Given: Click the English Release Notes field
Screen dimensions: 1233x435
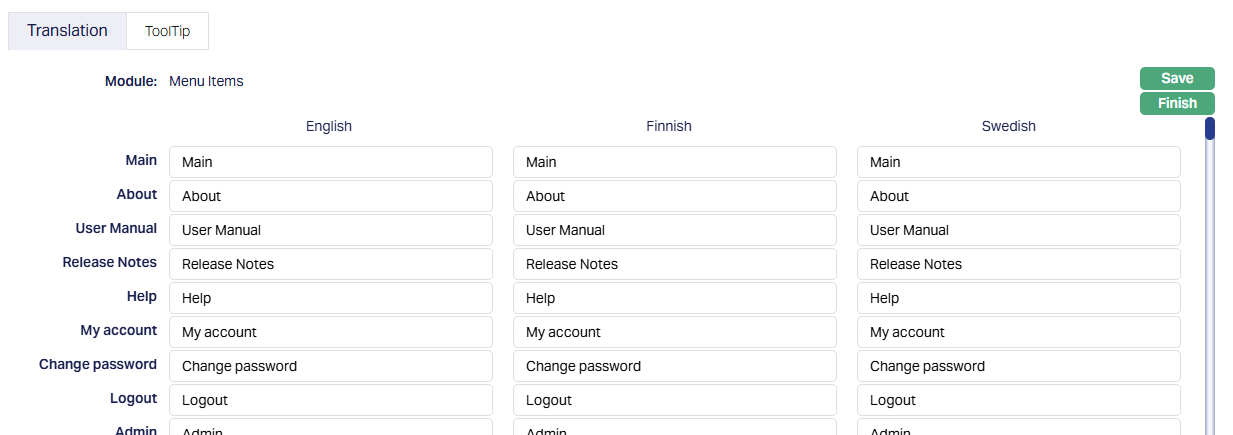Looking at the screenshot, I should 330,264.
